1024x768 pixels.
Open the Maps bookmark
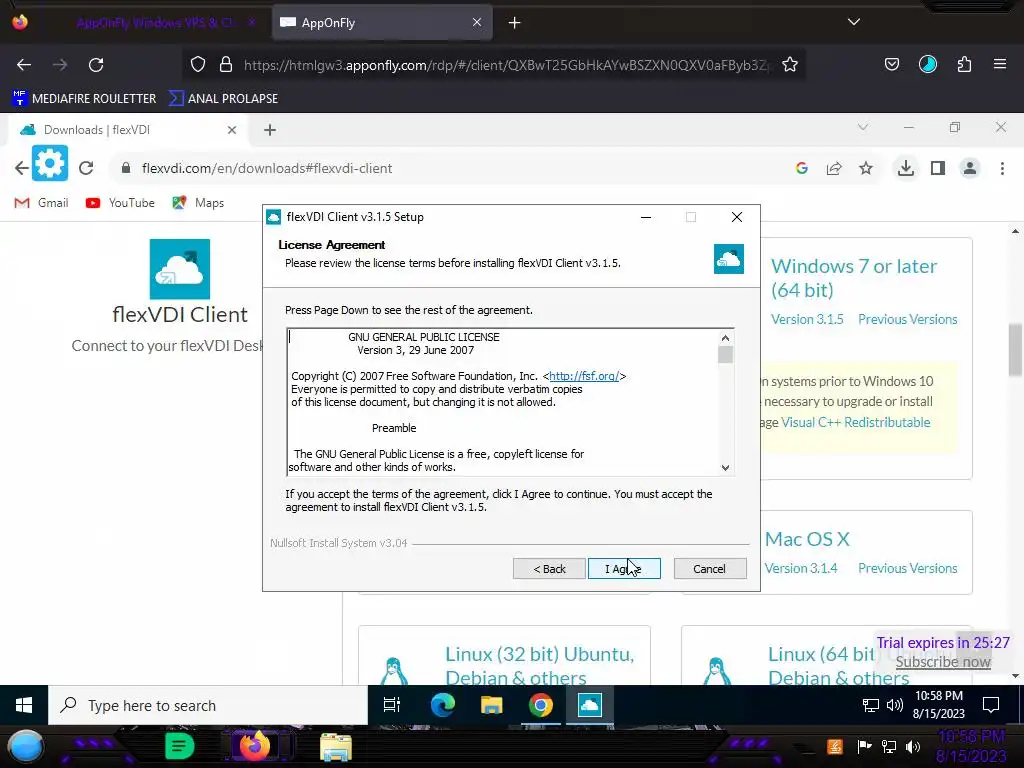click(x=198, y=203)
